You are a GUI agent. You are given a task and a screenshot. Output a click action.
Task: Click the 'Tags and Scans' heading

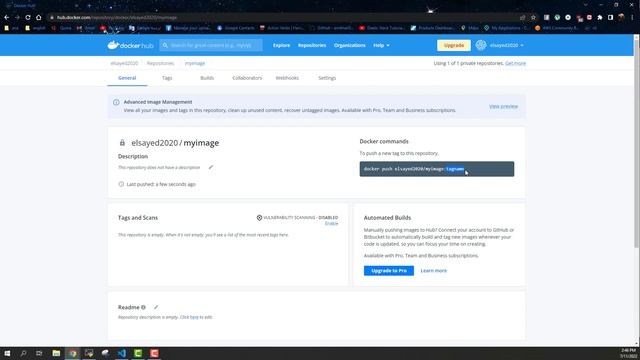coord(138,218)
